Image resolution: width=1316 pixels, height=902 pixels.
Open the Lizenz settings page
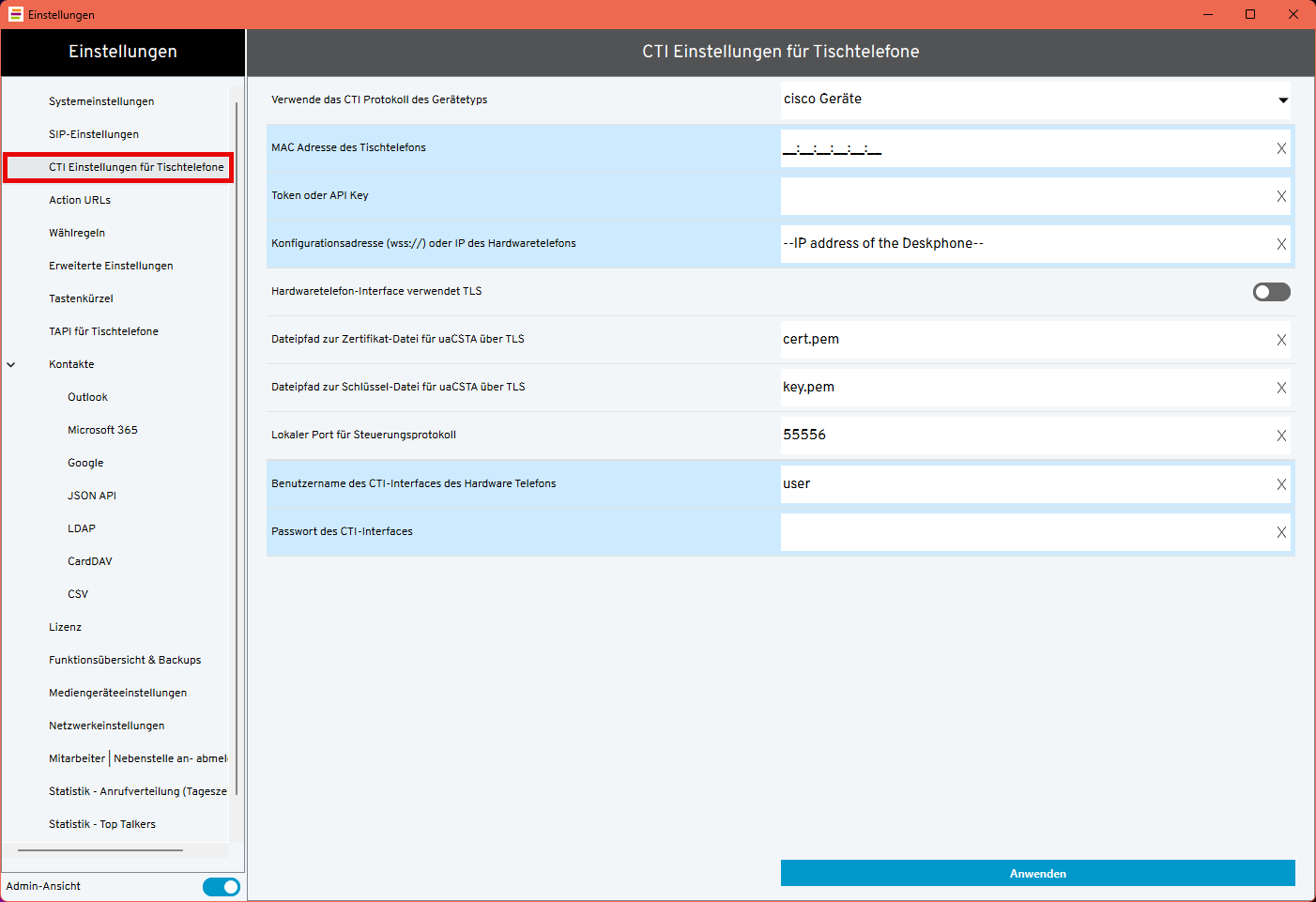point(66,627)
